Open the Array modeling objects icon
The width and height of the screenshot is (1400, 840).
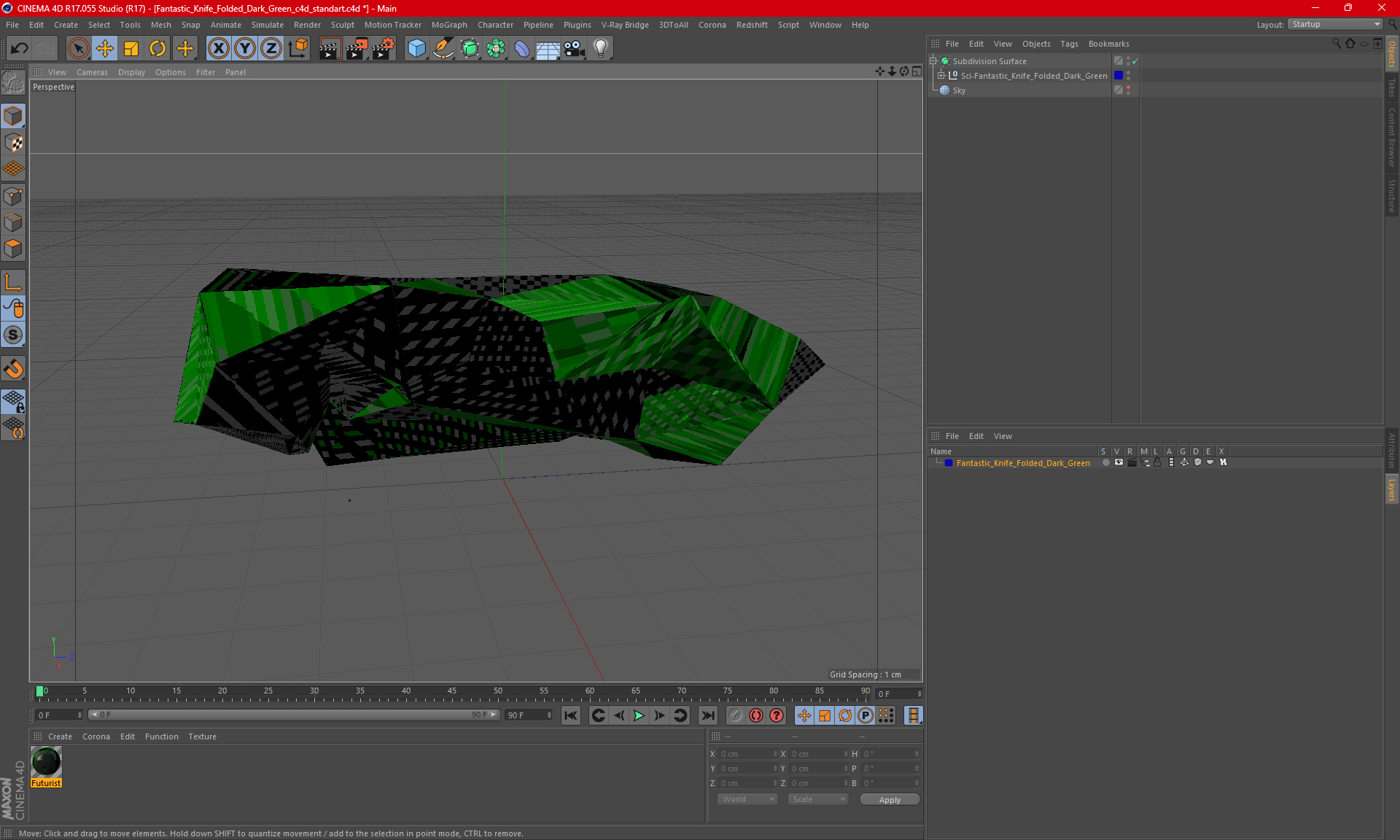pyautogui.click(x=496, y=49)
